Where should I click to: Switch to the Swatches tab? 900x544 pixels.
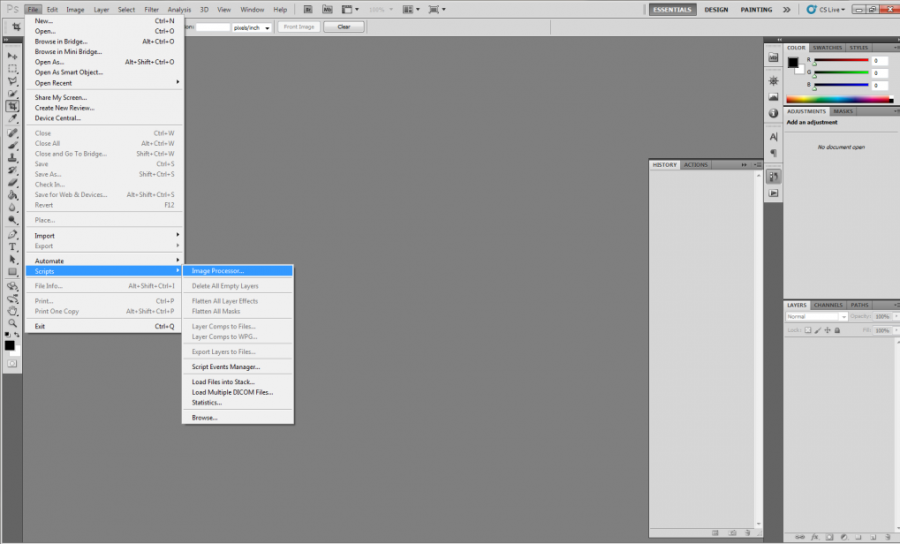pos(827,47)
